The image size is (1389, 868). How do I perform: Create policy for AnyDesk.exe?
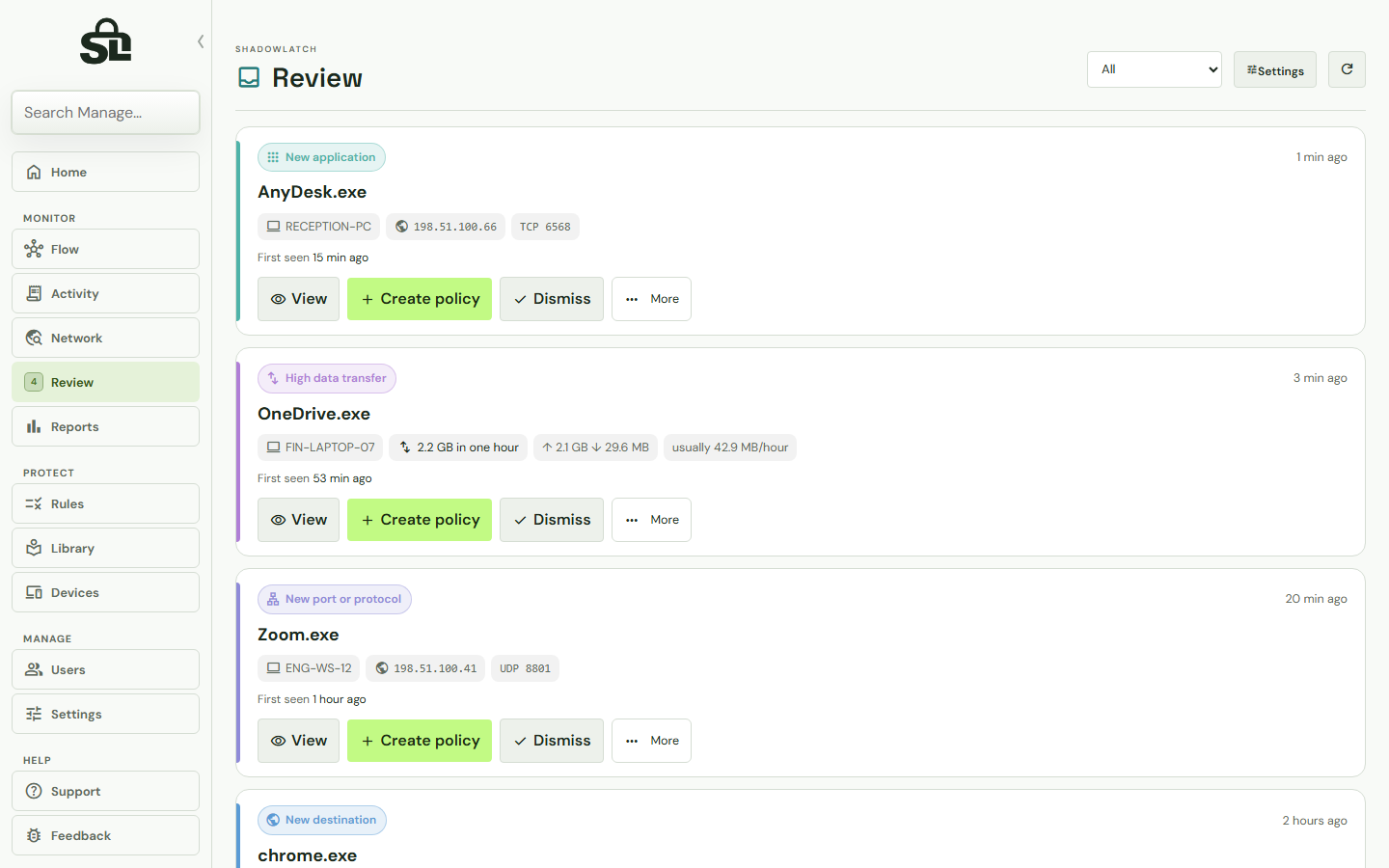420,299
